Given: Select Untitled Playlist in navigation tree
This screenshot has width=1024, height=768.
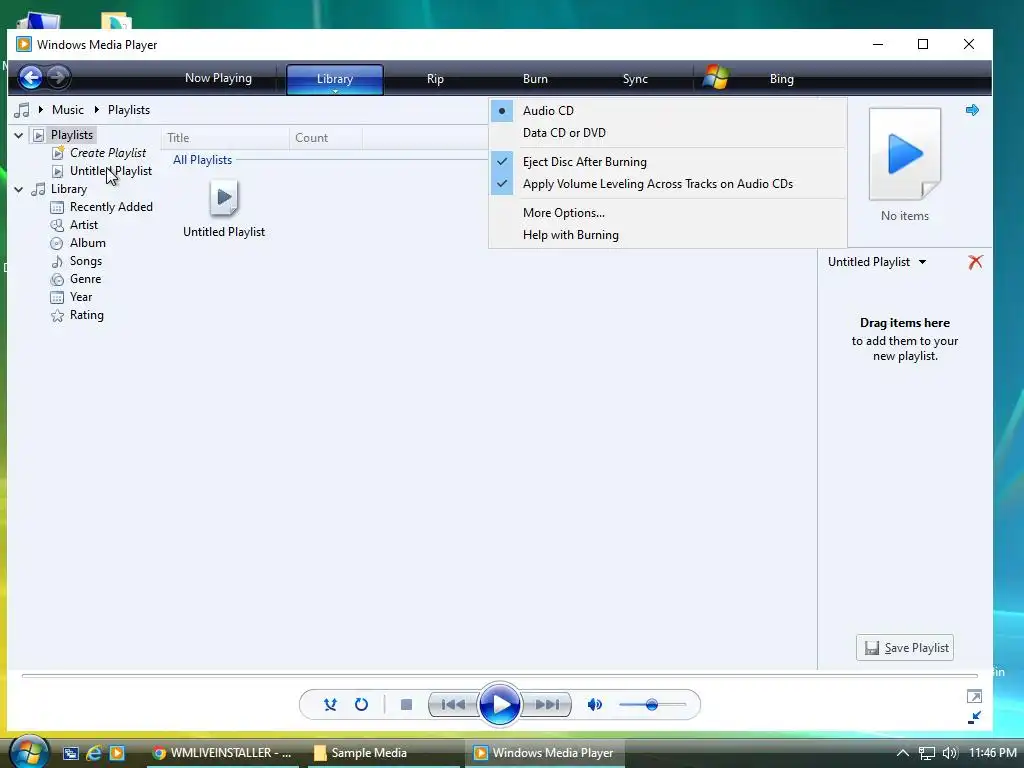Looking at the screenshot, I should click(110, 171).
